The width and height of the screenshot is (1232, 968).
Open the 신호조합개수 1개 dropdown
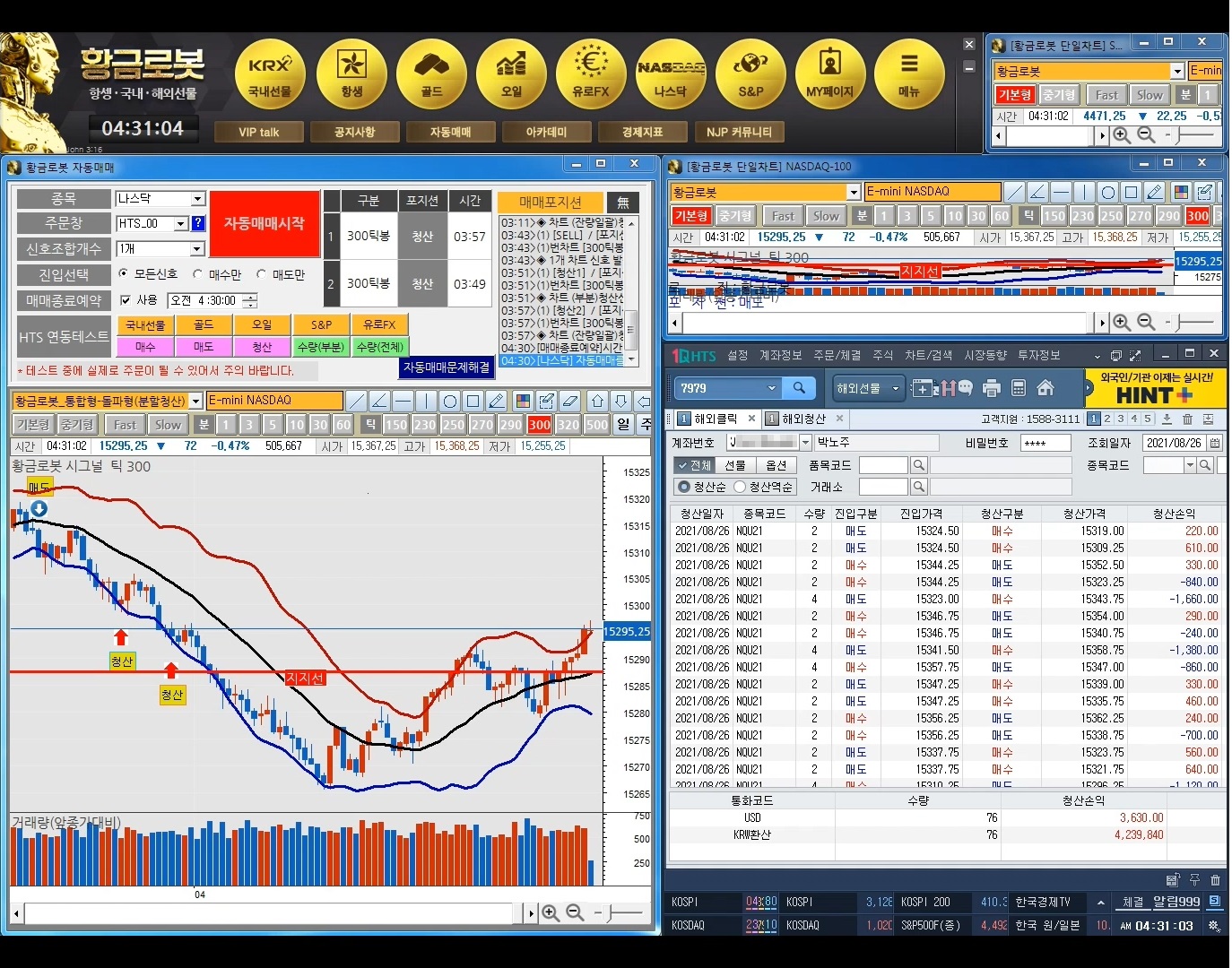point(197,248)
